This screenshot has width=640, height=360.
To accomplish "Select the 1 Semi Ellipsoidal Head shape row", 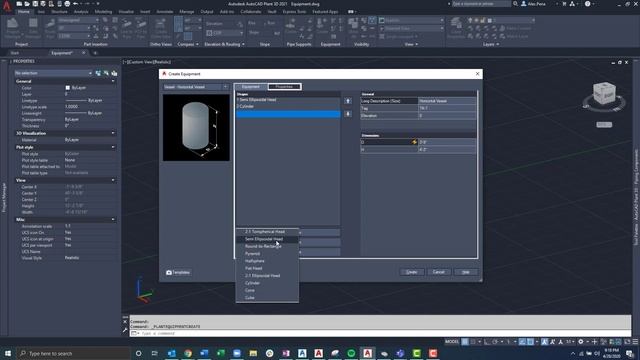I will 288,100.
